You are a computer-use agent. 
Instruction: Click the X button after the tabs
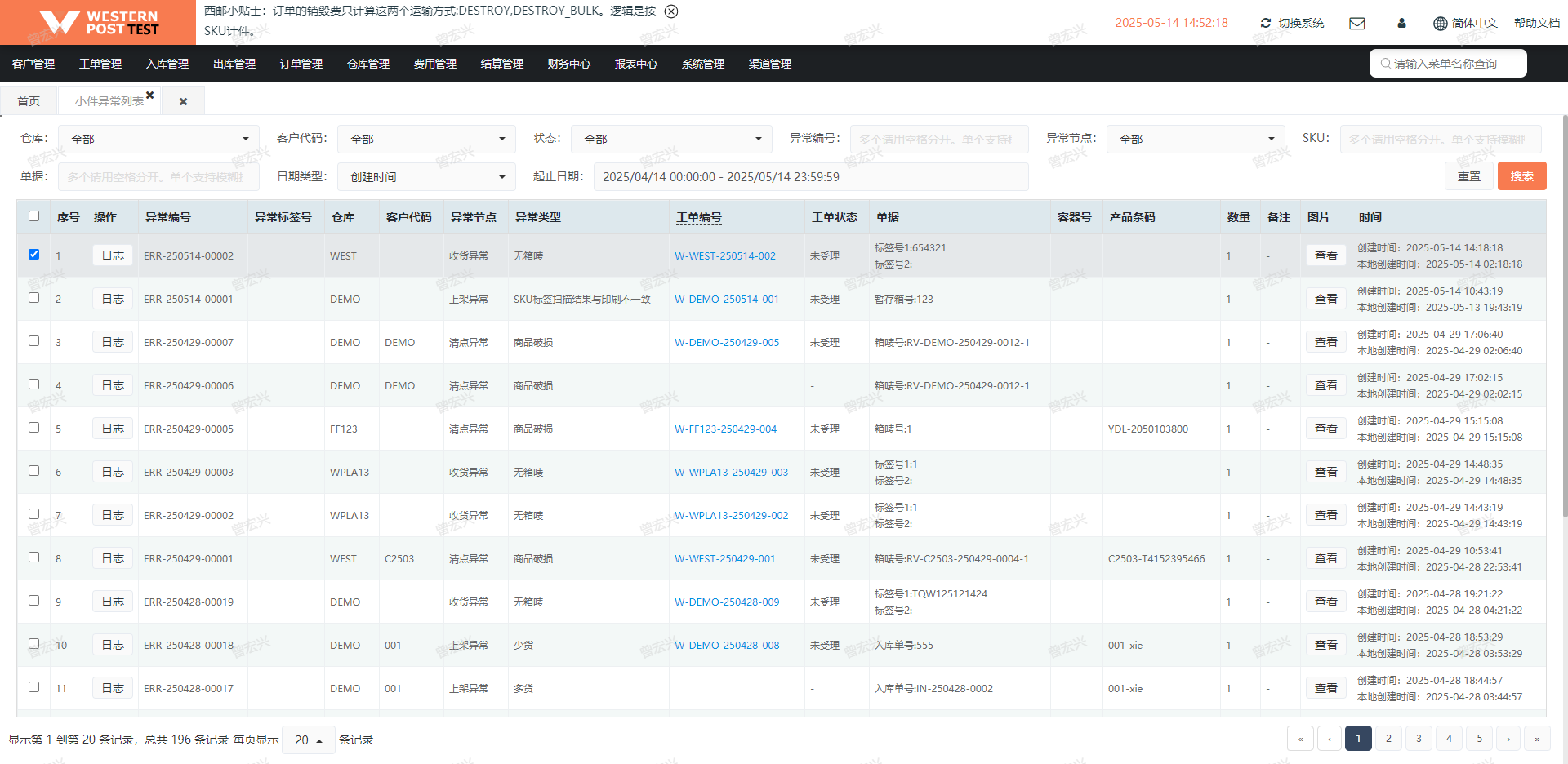pyautogui.click(x=183, y=101)
